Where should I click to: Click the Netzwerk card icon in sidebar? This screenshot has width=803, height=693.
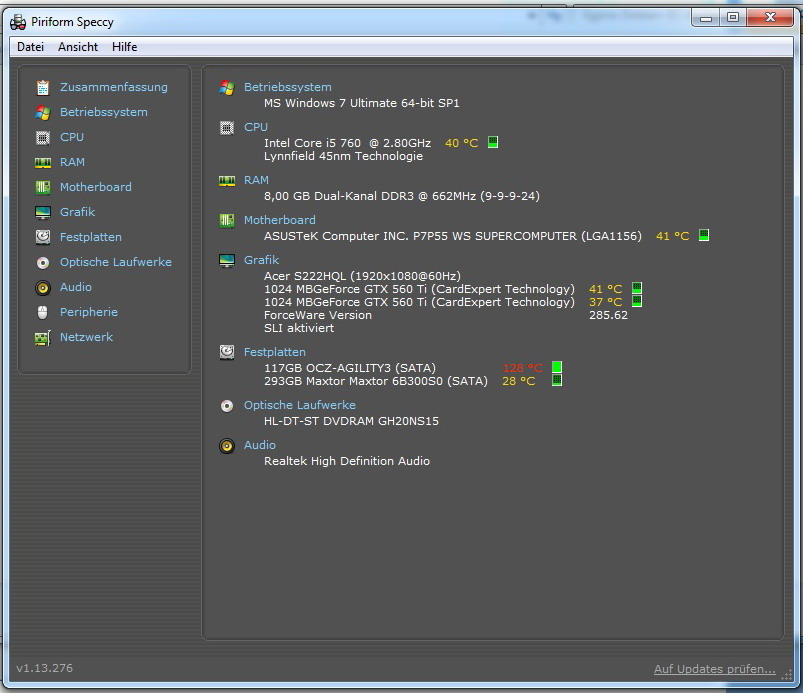(x=43, y=338)
